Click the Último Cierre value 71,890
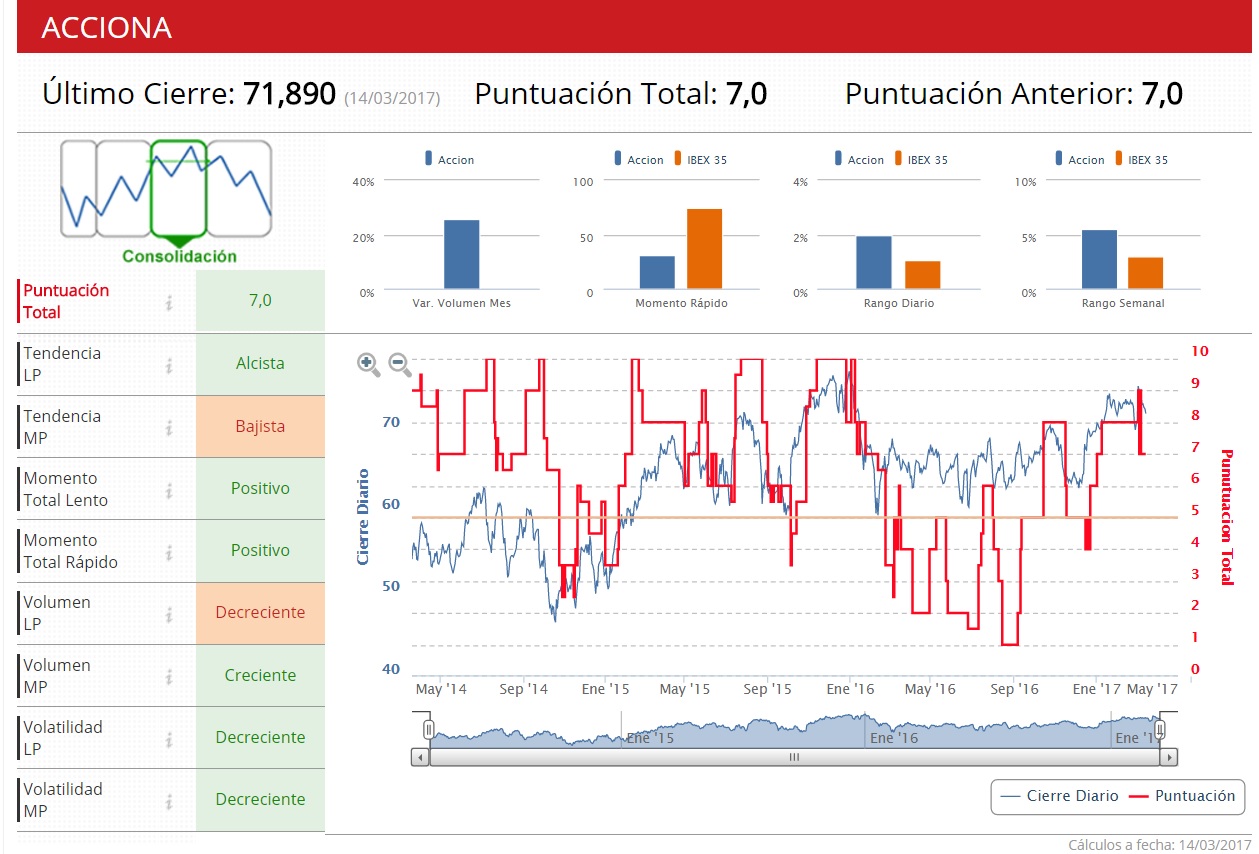Screen dimensions: 1259x854 (x=289, y=94)
